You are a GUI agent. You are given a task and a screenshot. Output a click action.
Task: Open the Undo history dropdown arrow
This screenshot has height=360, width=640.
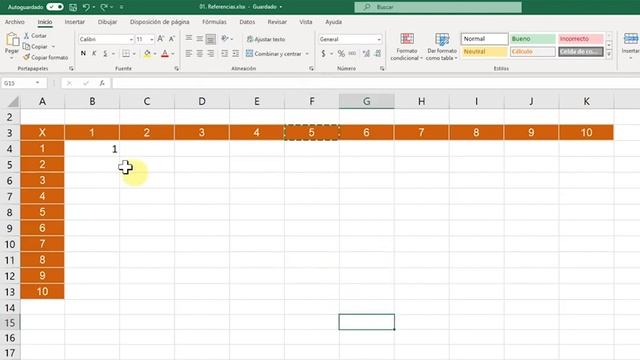coord(94,7)
